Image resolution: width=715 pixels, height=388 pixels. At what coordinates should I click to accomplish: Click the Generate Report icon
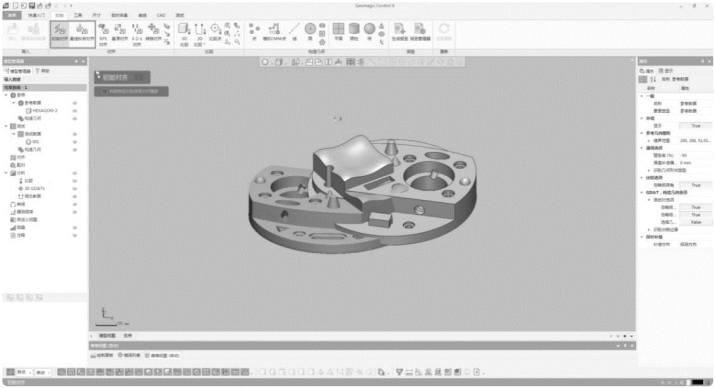point(400,32)
